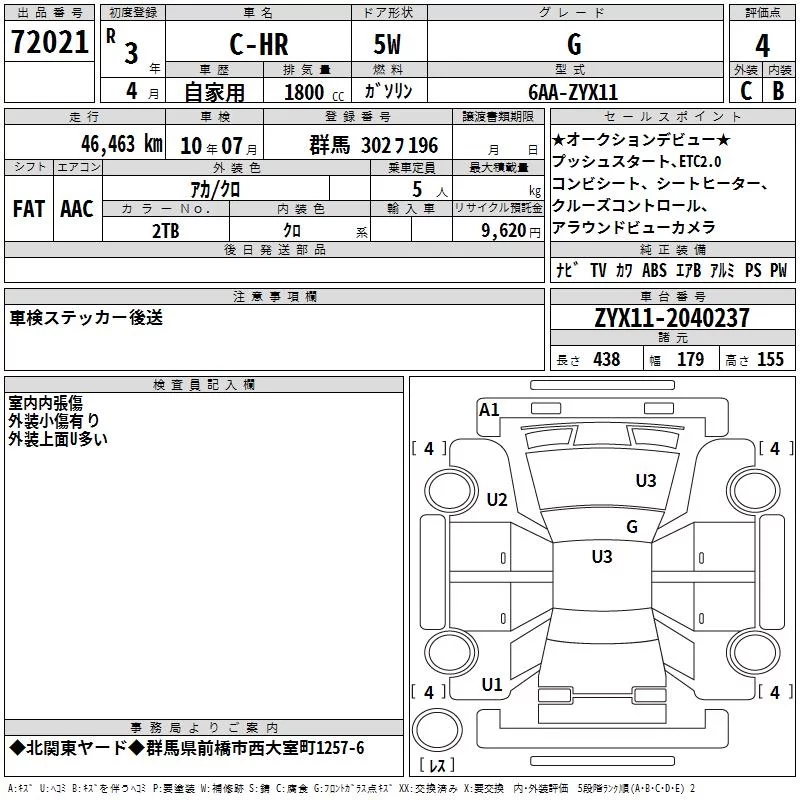Select プッシュスタート、ETC2.0 line
The width and height of the screenshot is (800, 800).
point(637,161)
